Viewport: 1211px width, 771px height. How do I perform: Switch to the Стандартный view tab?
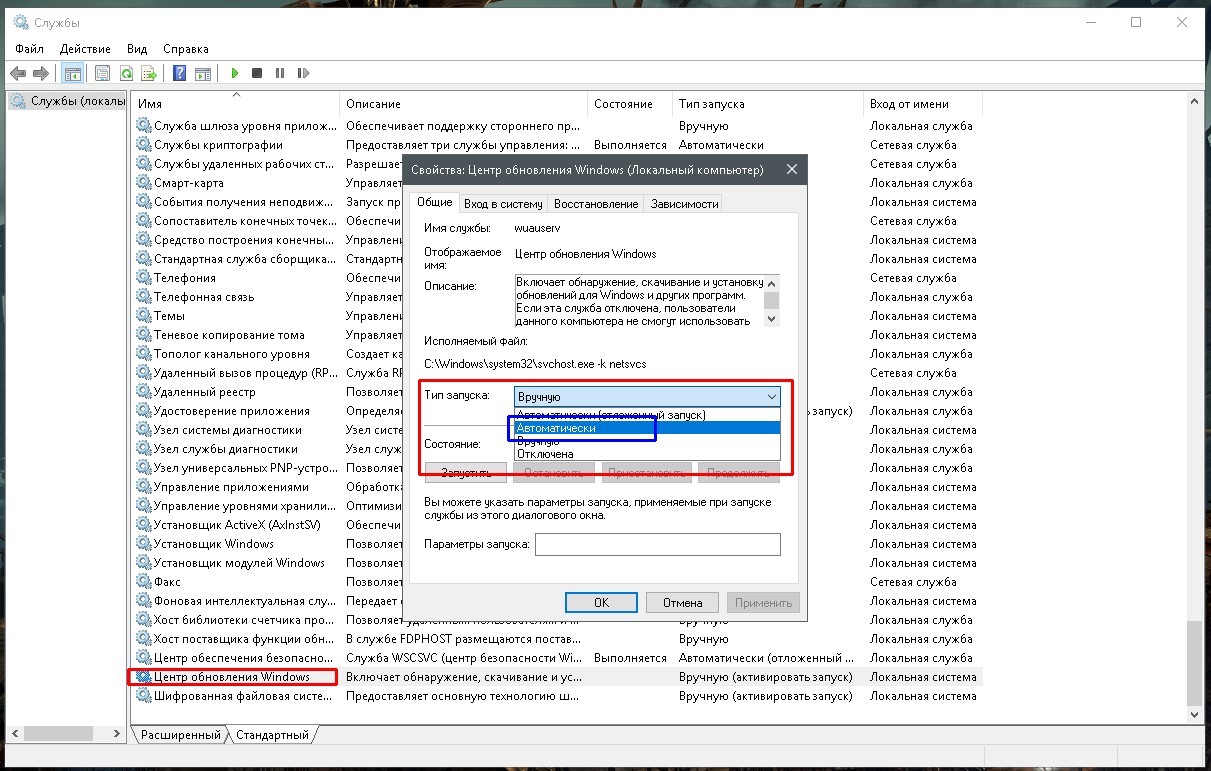[x=274, y=735]
